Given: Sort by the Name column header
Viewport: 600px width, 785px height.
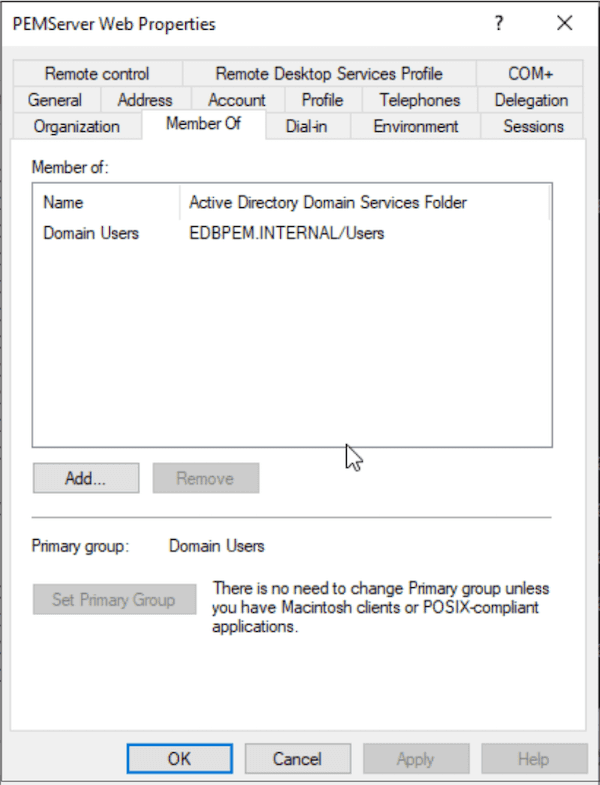Looking at the screenshot, I should click(106, 203).
